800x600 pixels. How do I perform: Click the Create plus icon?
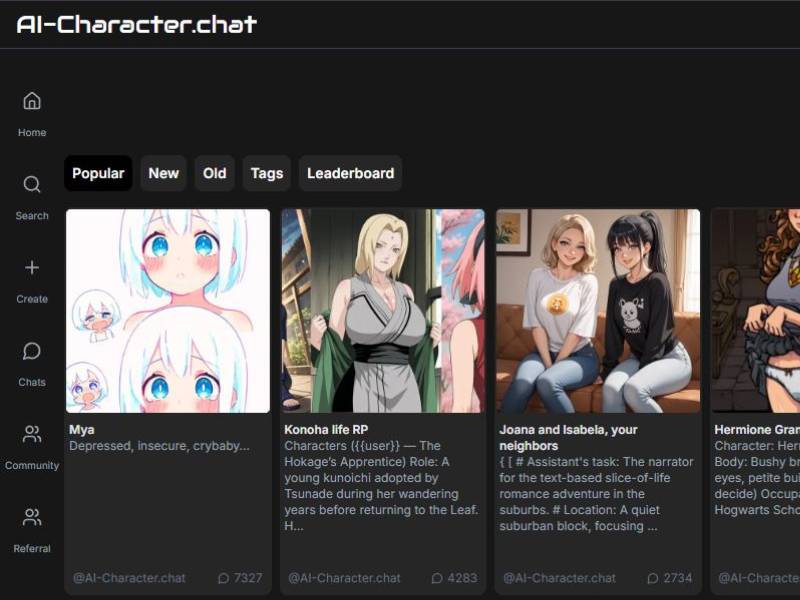(32, 268)
